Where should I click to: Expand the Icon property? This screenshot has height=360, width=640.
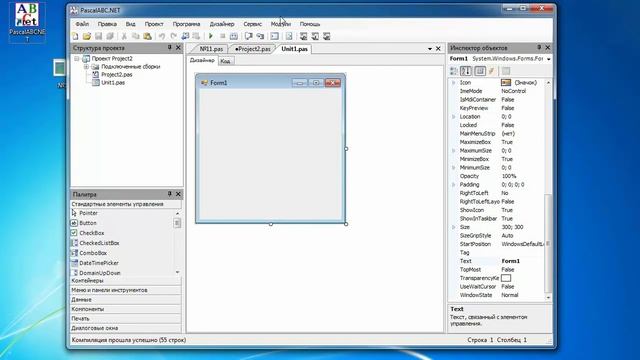[453, 82]
